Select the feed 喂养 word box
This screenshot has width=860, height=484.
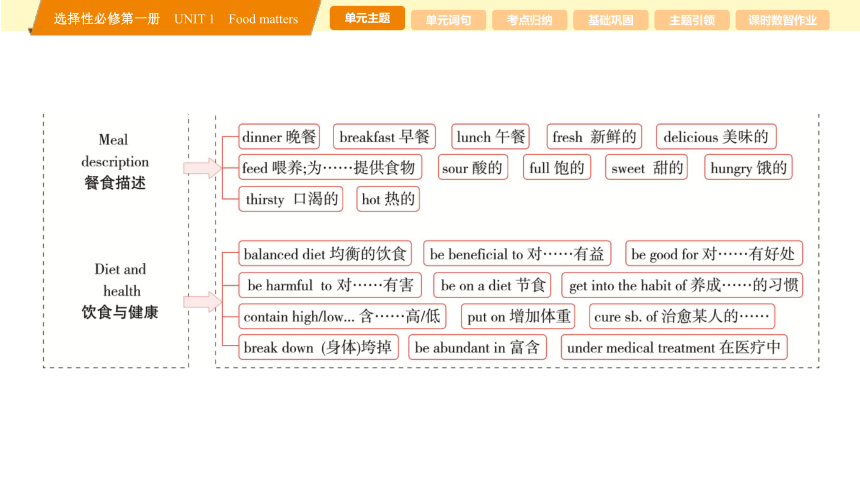tap(330, 167)
